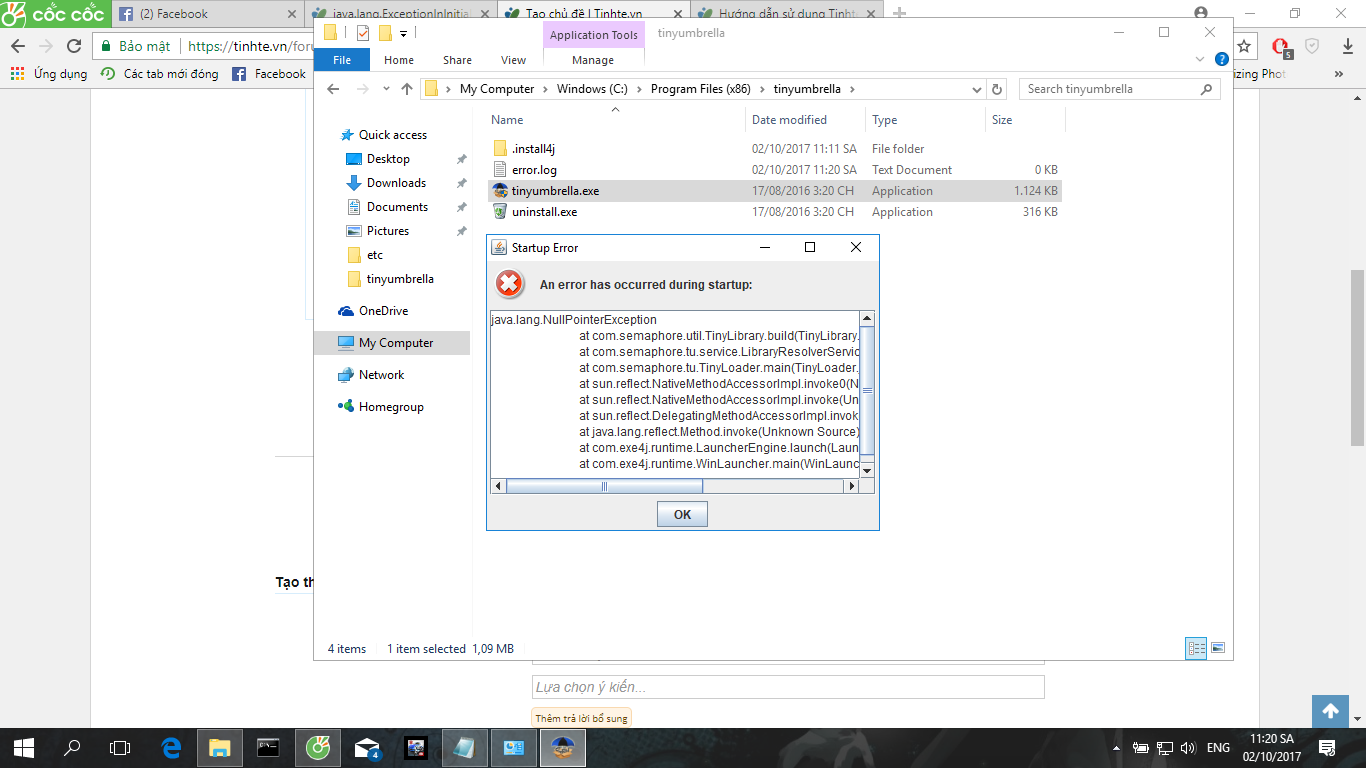Open Desktop in navigation pane
Viewport: 1366px width, 768px height.
point(388,159)
